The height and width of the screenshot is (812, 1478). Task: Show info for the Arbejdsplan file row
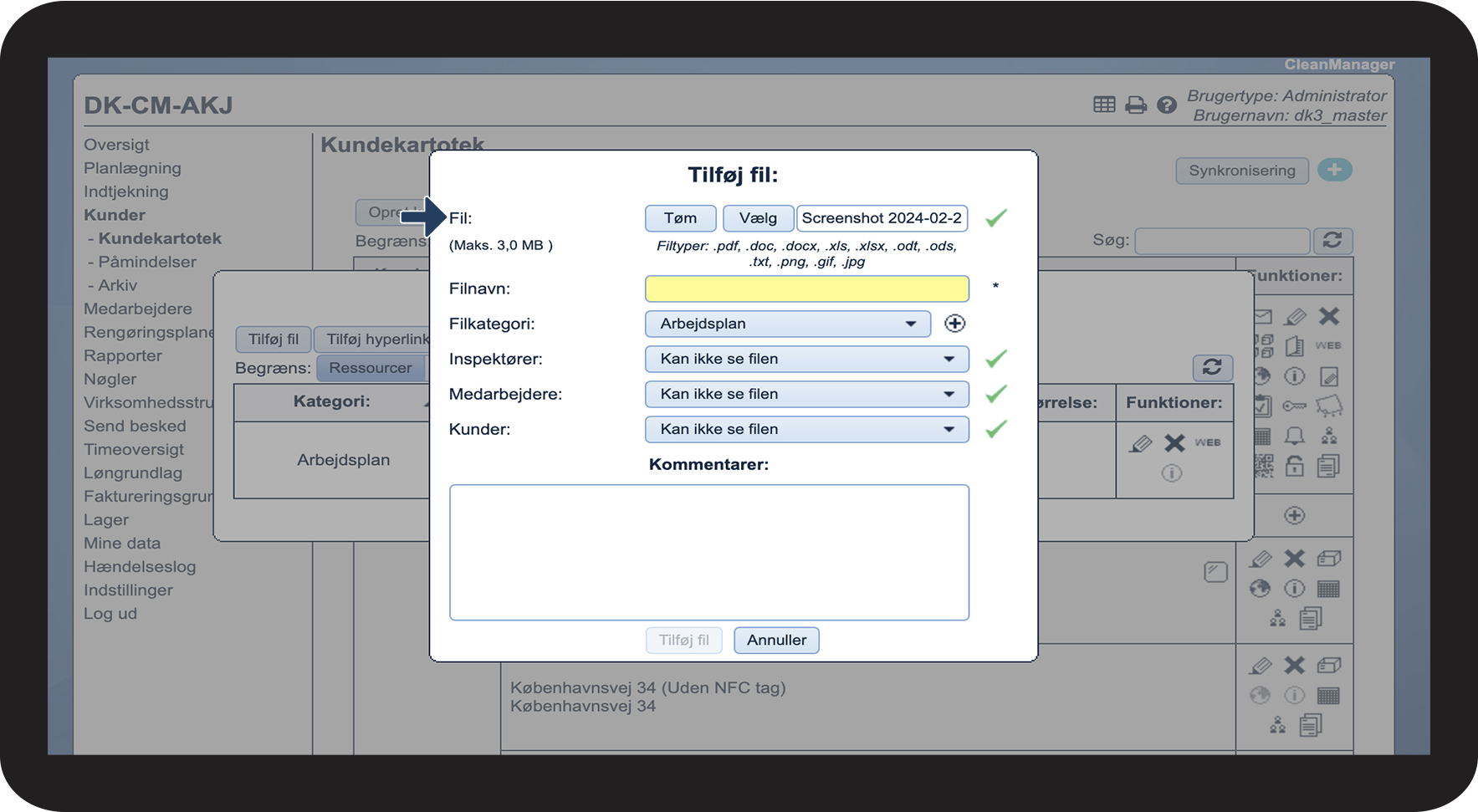tap(1172, 473)
